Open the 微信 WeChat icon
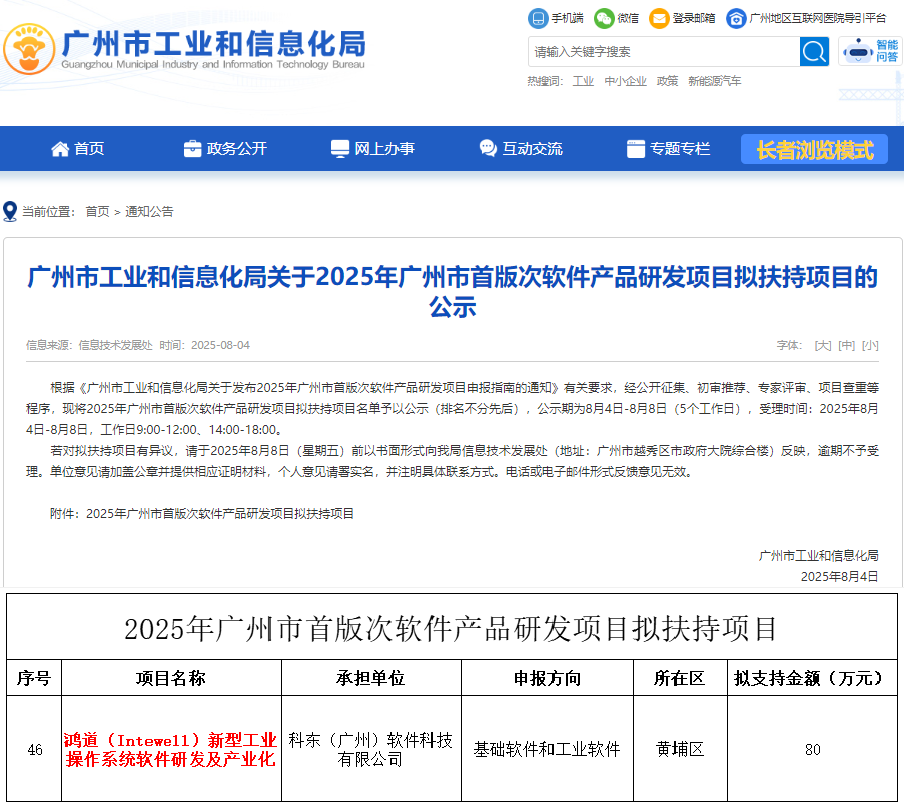 pyautogui.click(x=604, y=18)
